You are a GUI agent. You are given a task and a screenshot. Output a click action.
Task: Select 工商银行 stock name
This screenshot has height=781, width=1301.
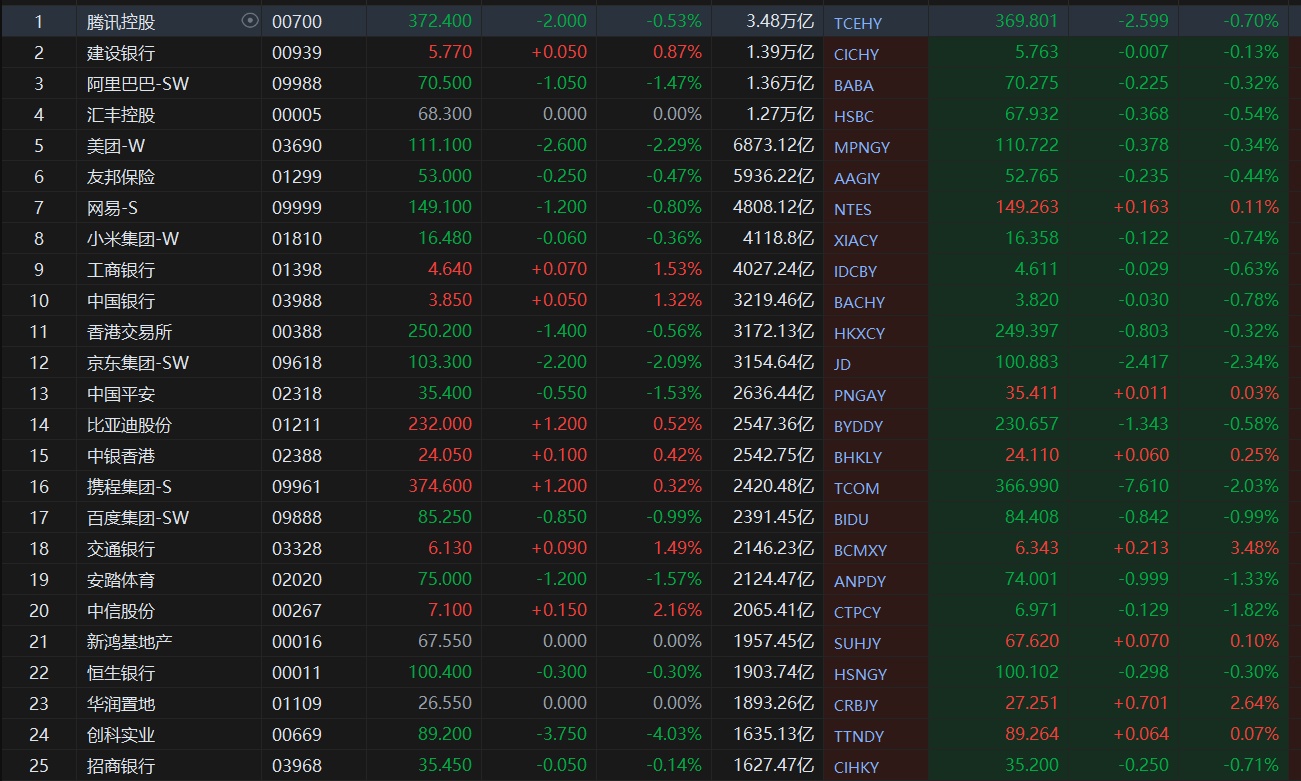[x=121, y=270]
